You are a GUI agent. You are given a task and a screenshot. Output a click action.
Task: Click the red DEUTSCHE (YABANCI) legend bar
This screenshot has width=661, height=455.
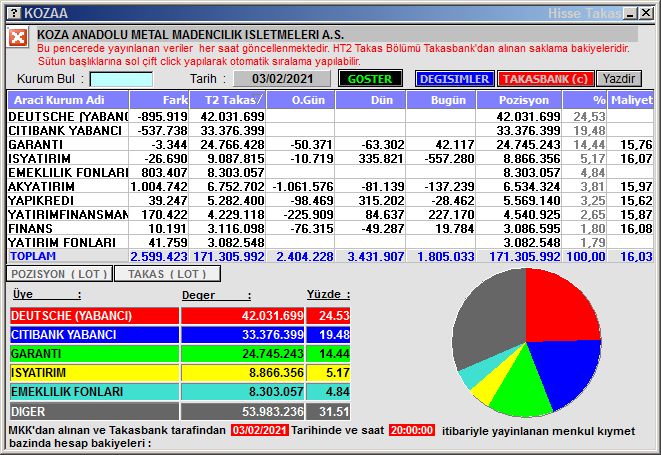pos(94,315)
